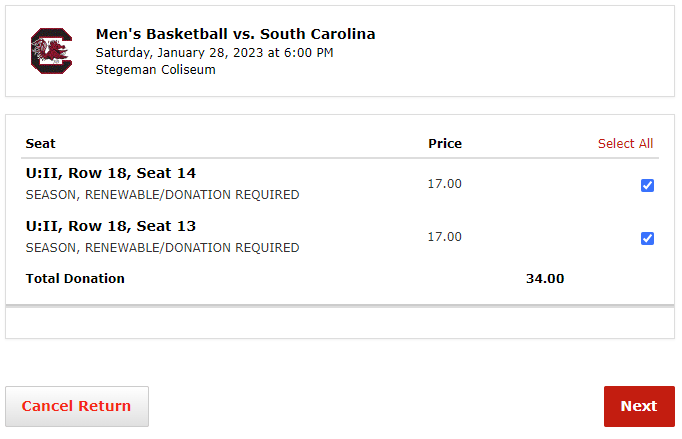Click the 17.00 price for Seat 13

tap(444, 237)
